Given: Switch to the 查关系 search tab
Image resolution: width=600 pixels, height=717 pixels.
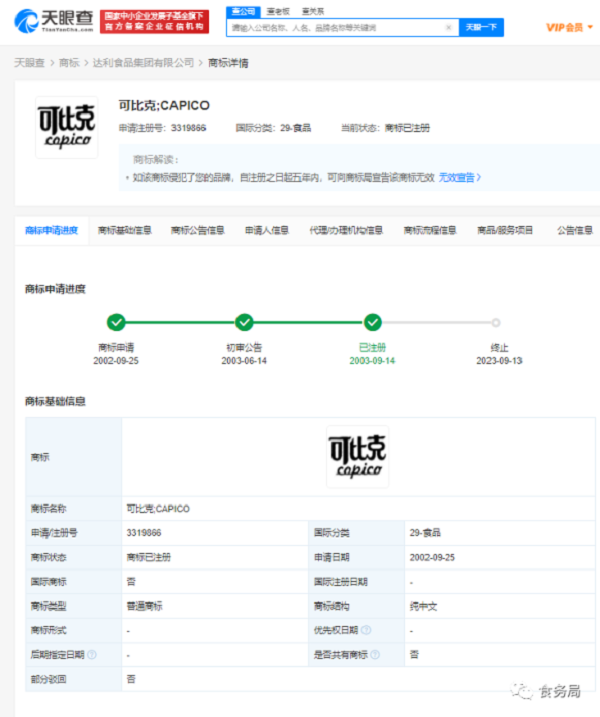Looking at the screenshot, I should pos(313,11).
